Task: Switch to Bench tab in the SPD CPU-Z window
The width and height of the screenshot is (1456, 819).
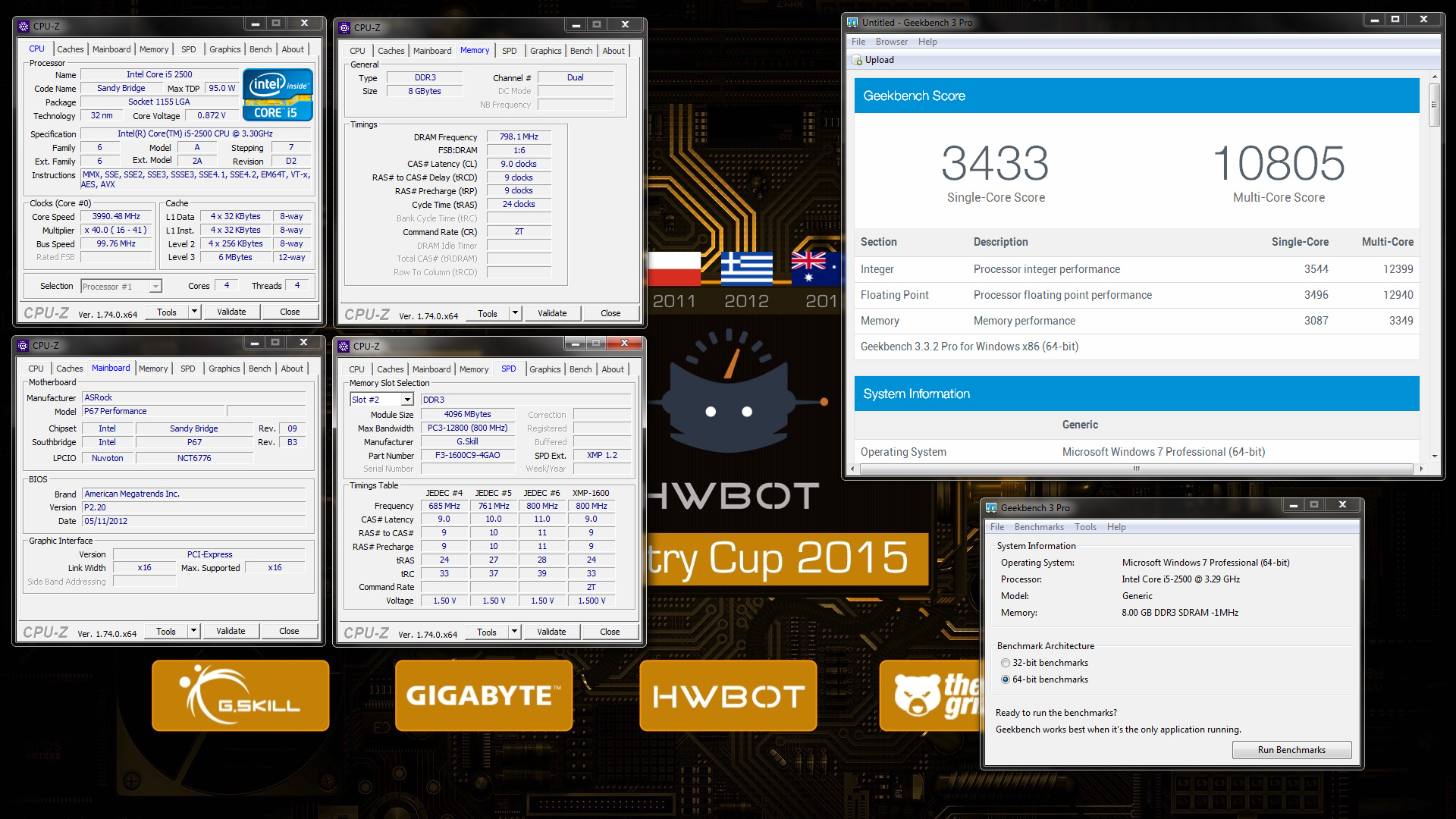Action: pyautogui.click(x=580, y=369)
